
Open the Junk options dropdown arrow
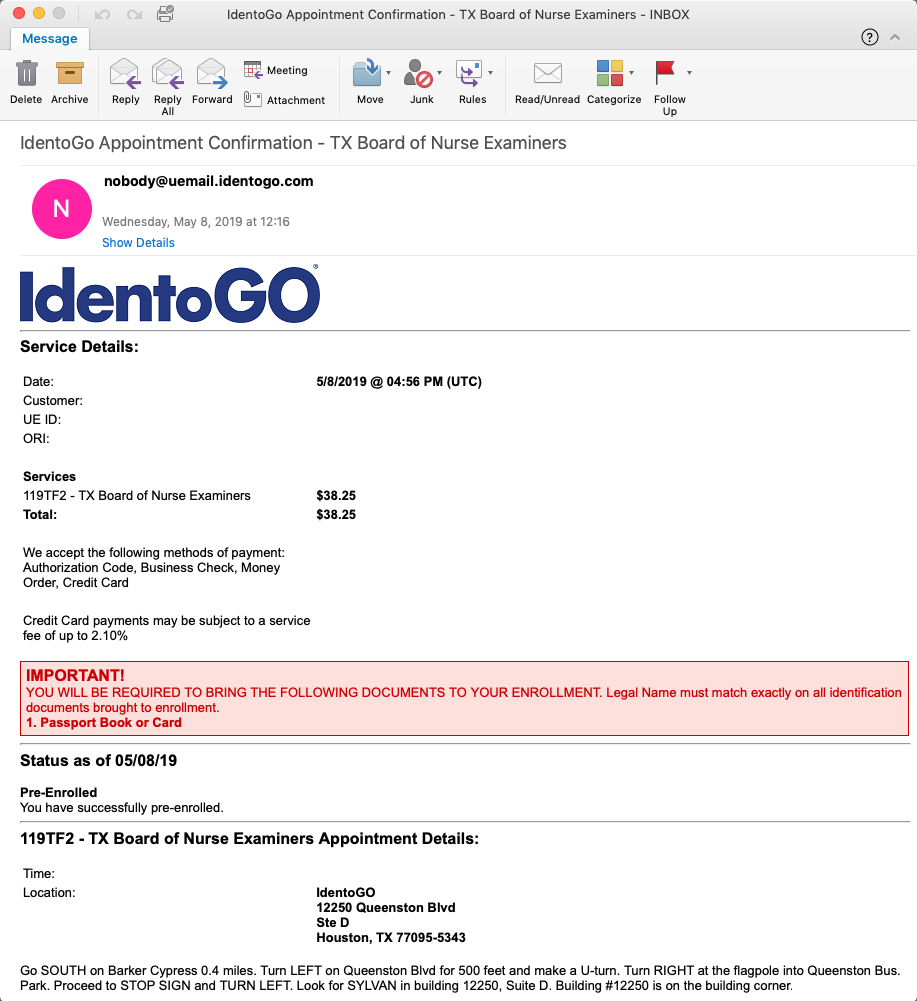pyautogui.click(x=439, y=73)
